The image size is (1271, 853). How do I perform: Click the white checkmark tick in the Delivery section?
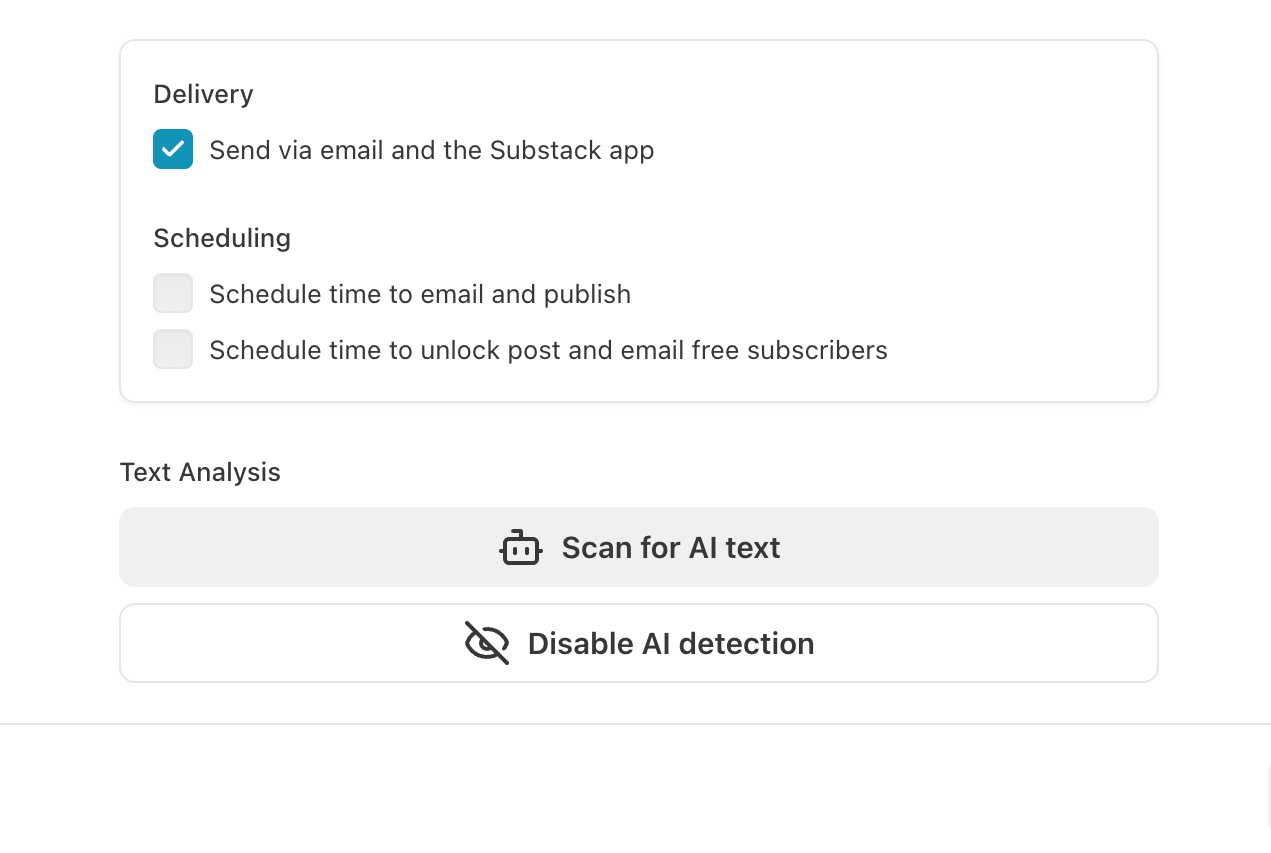point(173,149)
